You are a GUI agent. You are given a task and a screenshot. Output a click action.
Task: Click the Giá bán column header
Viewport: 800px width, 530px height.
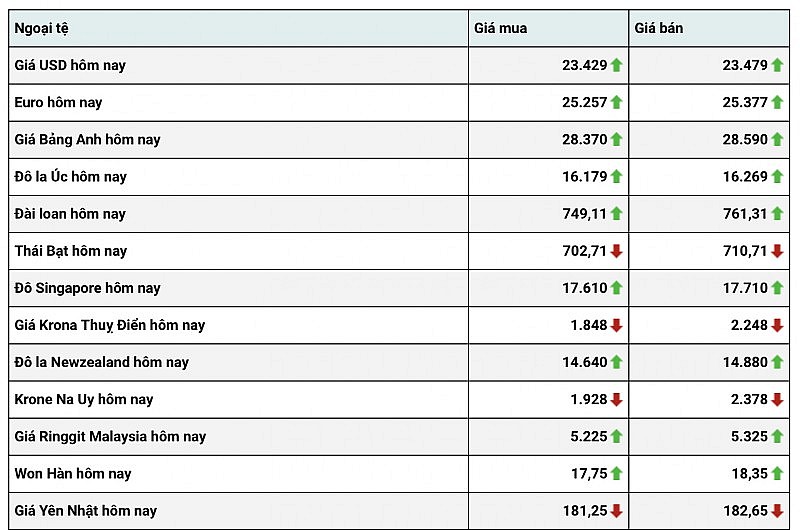[x=659, y=28]
